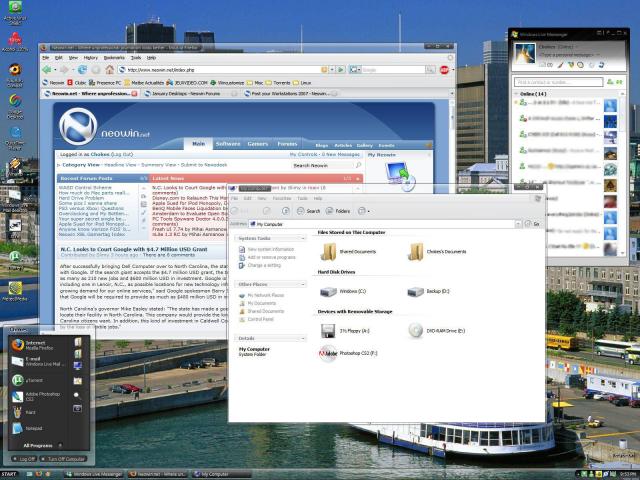This screenshot has height=480, width=640.
Task: Select the DVD-RAM Drive (E:)
Action: [x=436, y=331]
